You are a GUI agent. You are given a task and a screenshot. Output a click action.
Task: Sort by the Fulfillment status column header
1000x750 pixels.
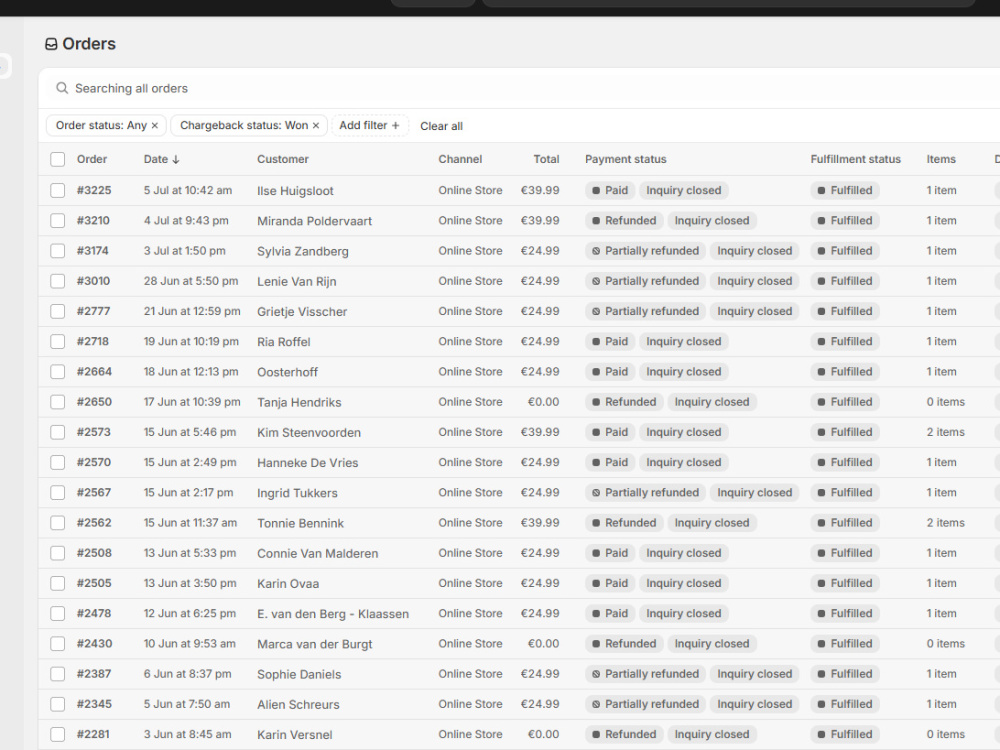pos(855,159)
